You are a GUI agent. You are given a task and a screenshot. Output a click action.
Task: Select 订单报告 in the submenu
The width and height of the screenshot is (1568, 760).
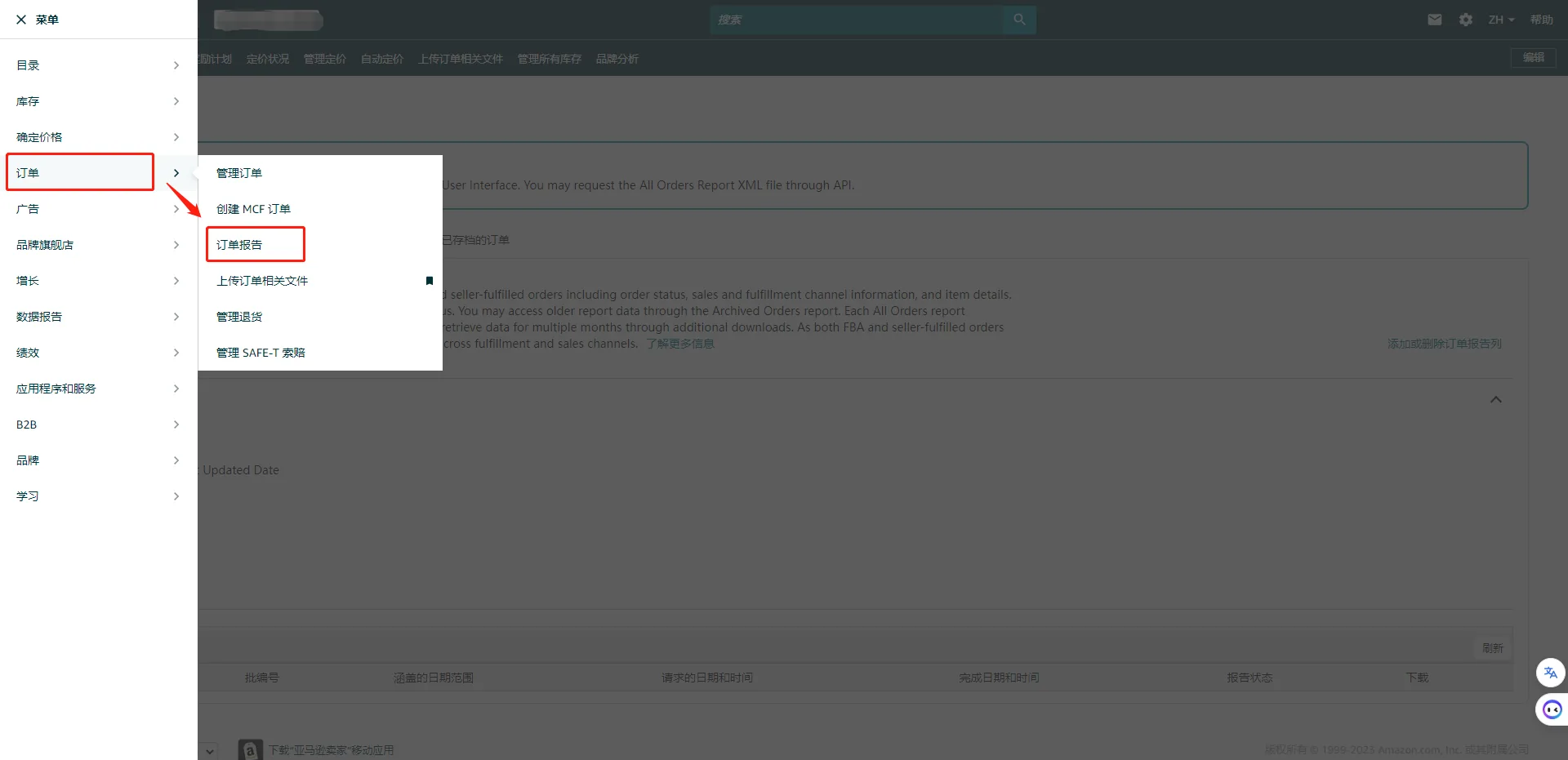[239, 245]
